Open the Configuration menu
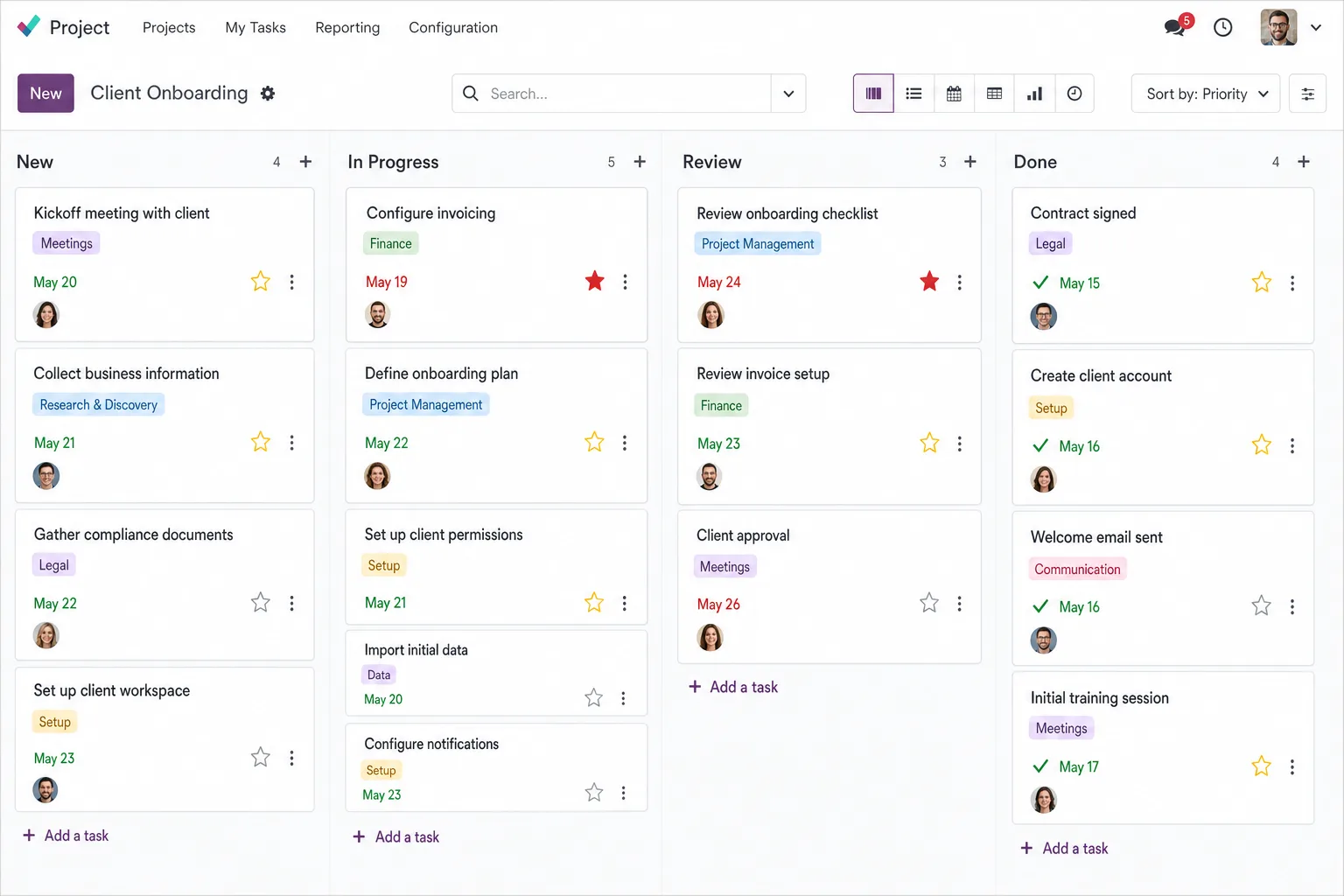 (453, 28)
